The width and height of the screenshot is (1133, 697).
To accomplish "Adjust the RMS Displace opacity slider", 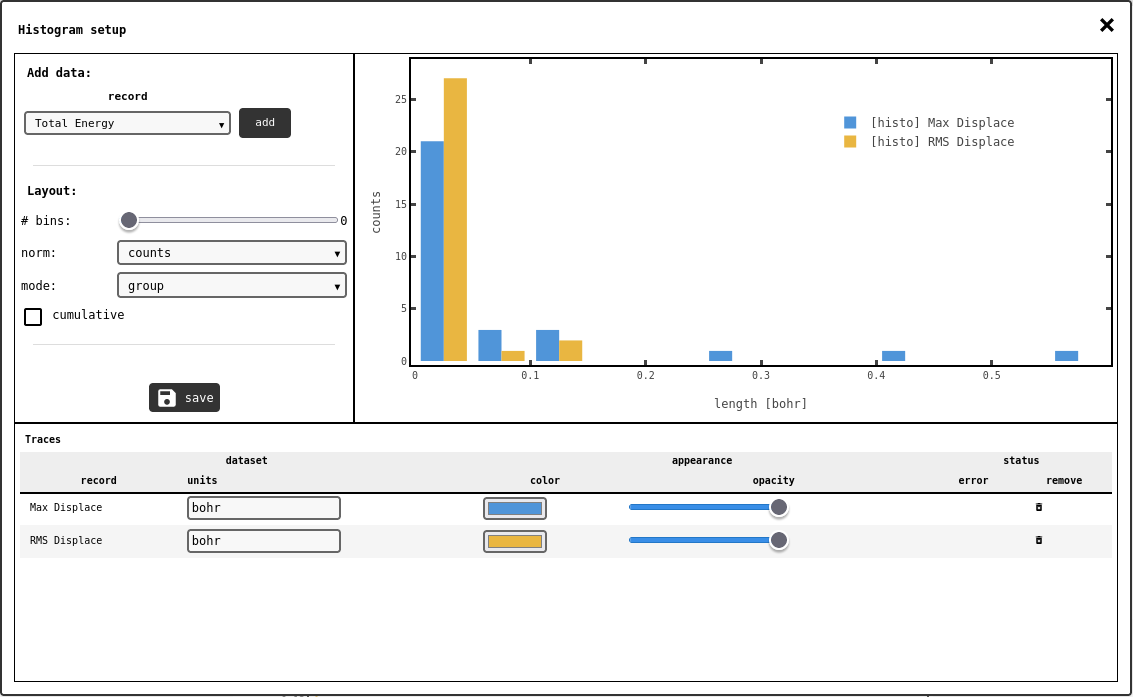I will [778, 540].
